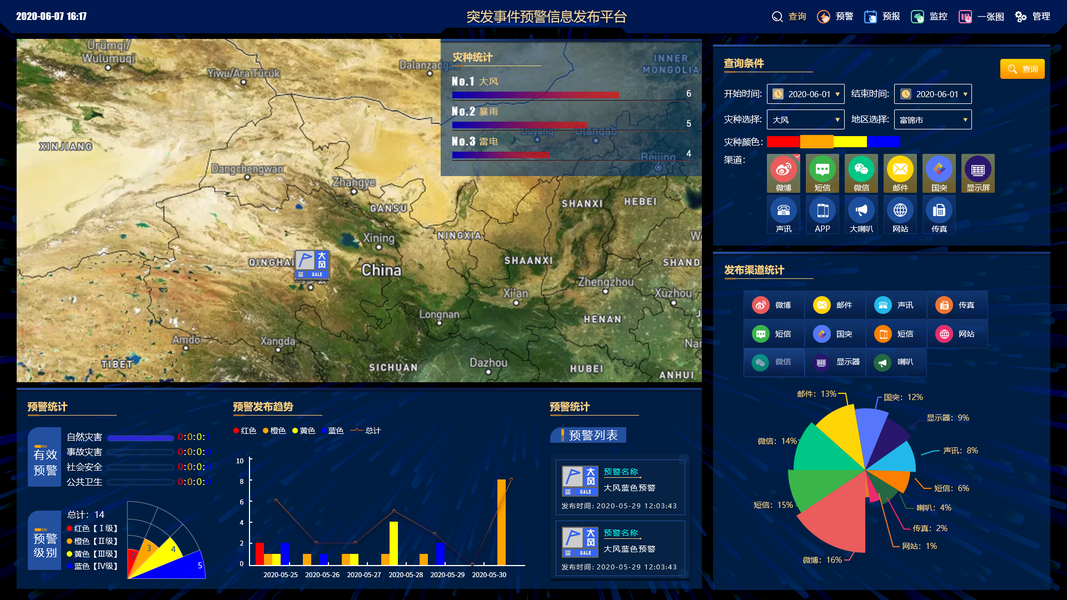Pick the red 灾种颜色 swatch
Image resolution: width=1067 pixels, height=600 pixels.
click(783, 141)
